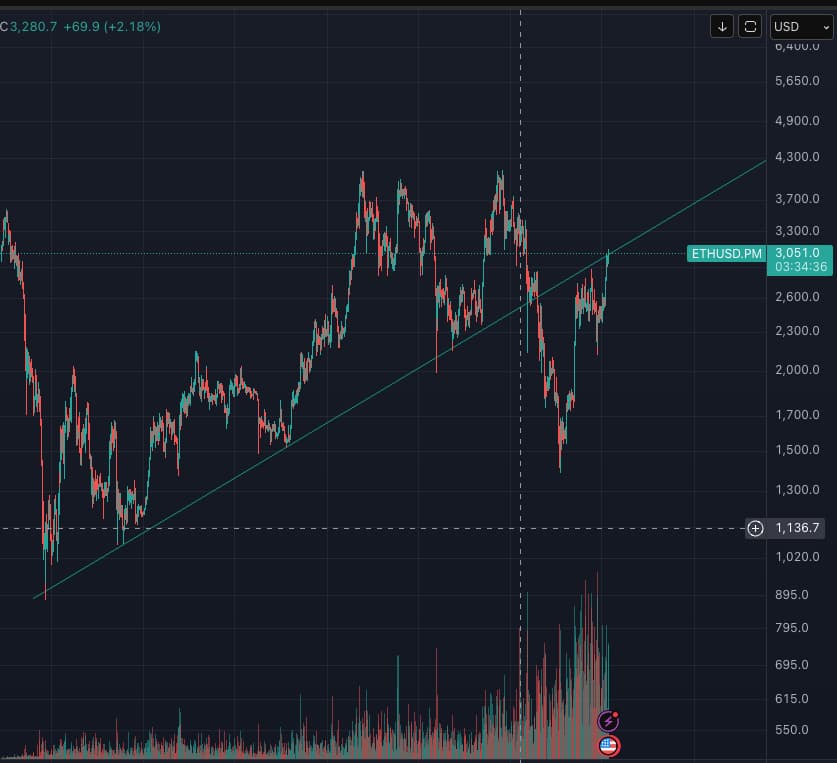This screenshot has height=763, width=837.
Task: Click the 3,051.0 current price tag
Action: pos(797,253)
